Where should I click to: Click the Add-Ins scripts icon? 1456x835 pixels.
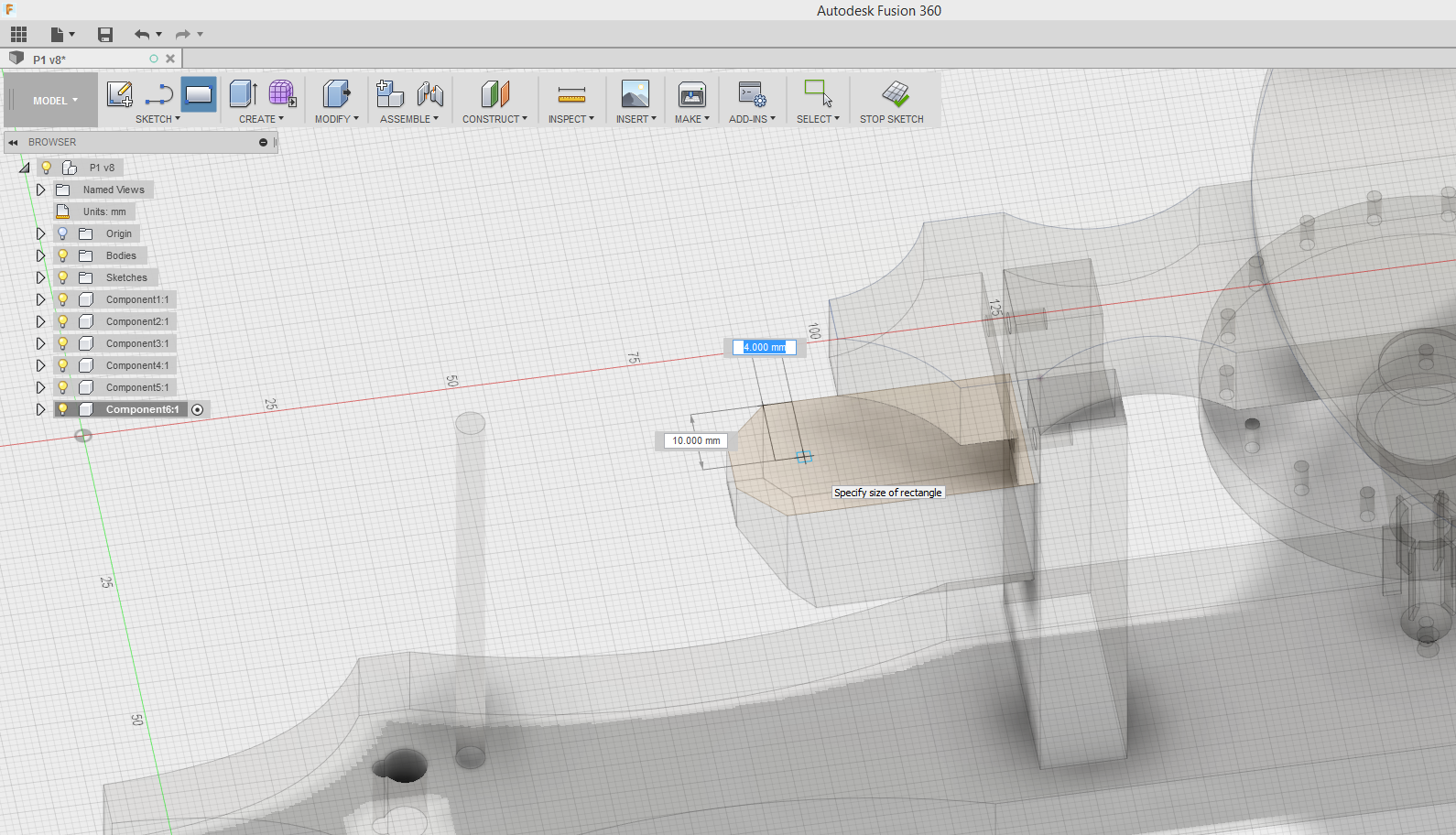pyautogui.click(x=752, y=94)
